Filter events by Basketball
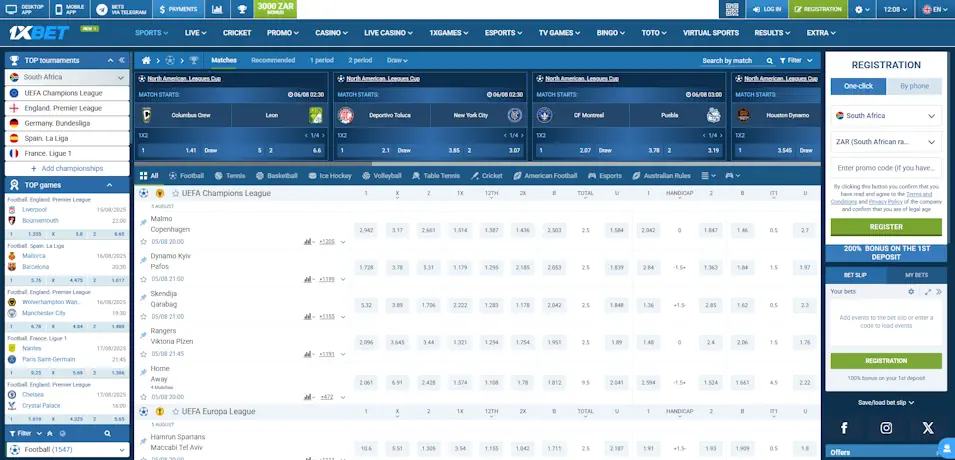The height and width of the screenshot is (460, 955). [x=277, y=175]
